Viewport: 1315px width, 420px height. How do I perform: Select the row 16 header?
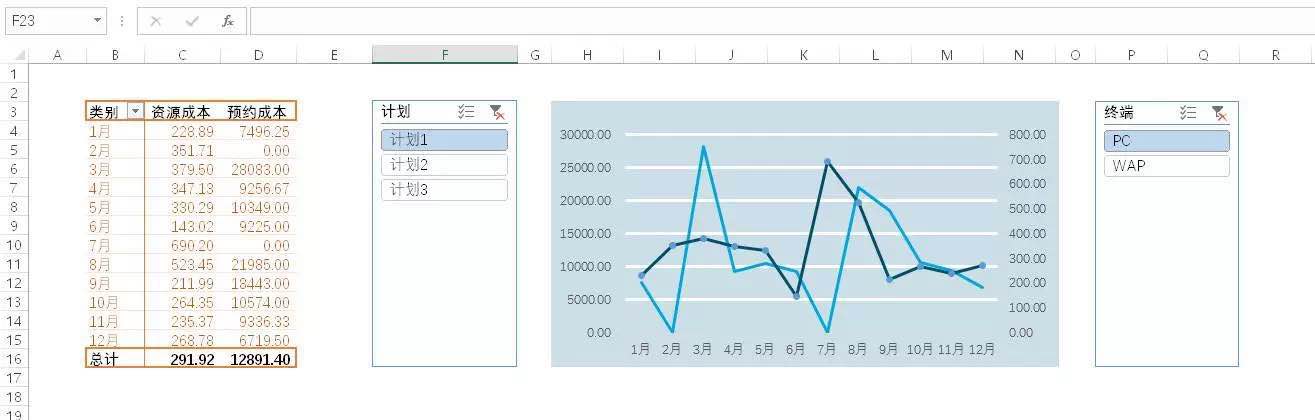(x=14, y=359)
